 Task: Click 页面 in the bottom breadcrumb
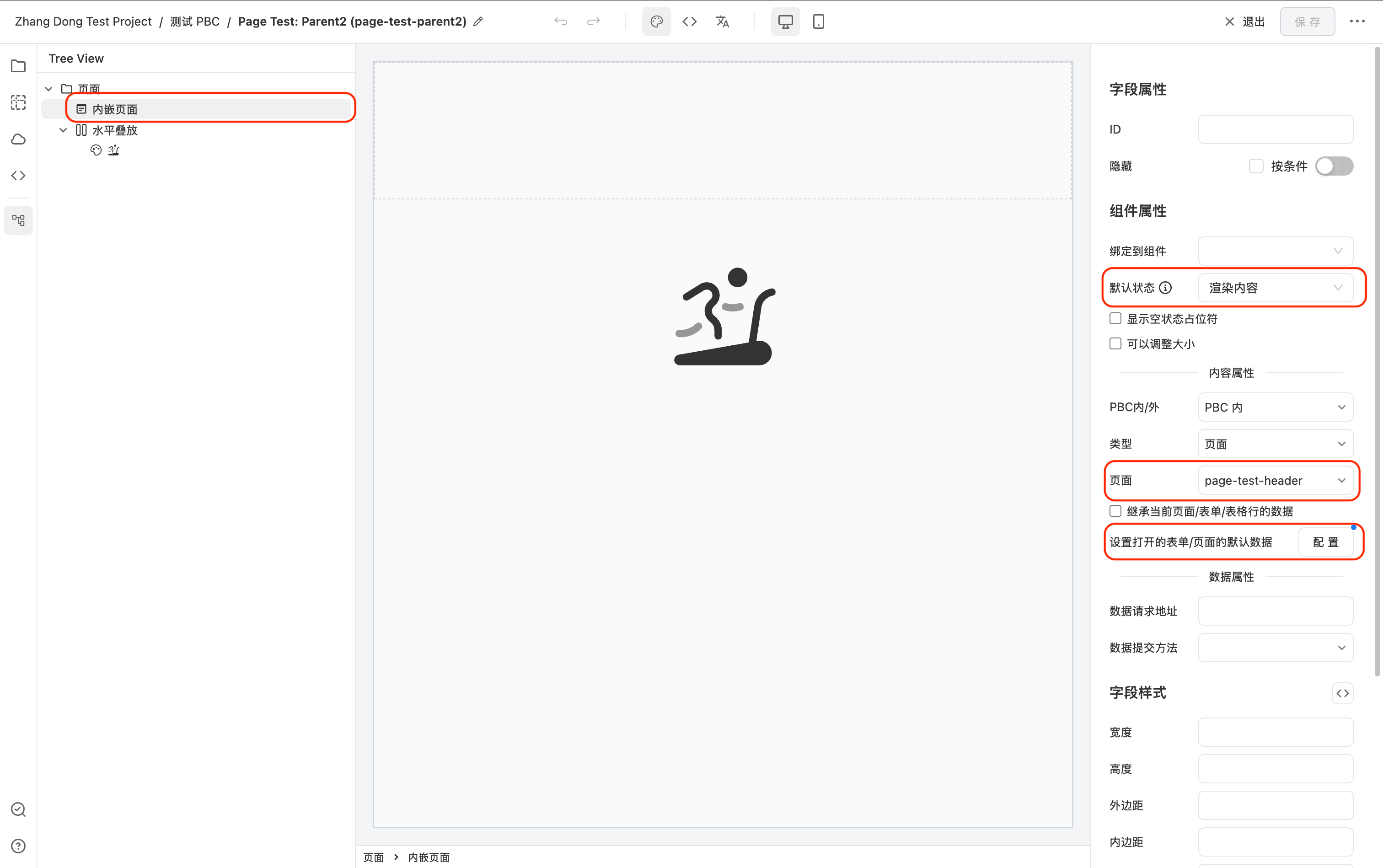pyautogui.click(x=373, y=857)
